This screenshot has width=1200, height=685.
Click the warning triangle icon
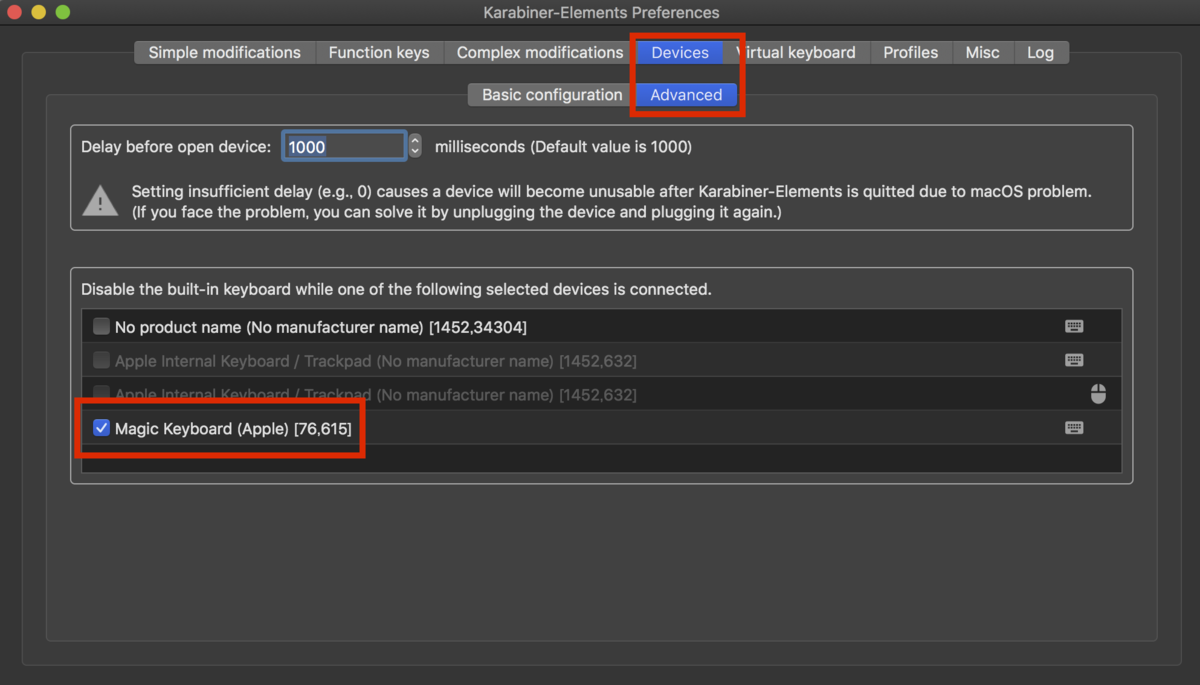tap(100, 200)
